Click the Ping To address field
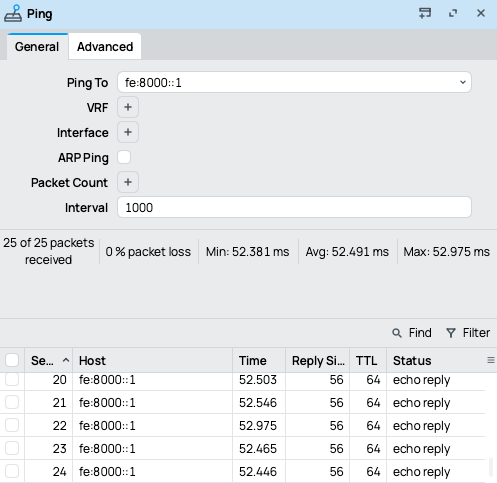The height and width of the screenshot is (483, 497). (x=294, y=82)
